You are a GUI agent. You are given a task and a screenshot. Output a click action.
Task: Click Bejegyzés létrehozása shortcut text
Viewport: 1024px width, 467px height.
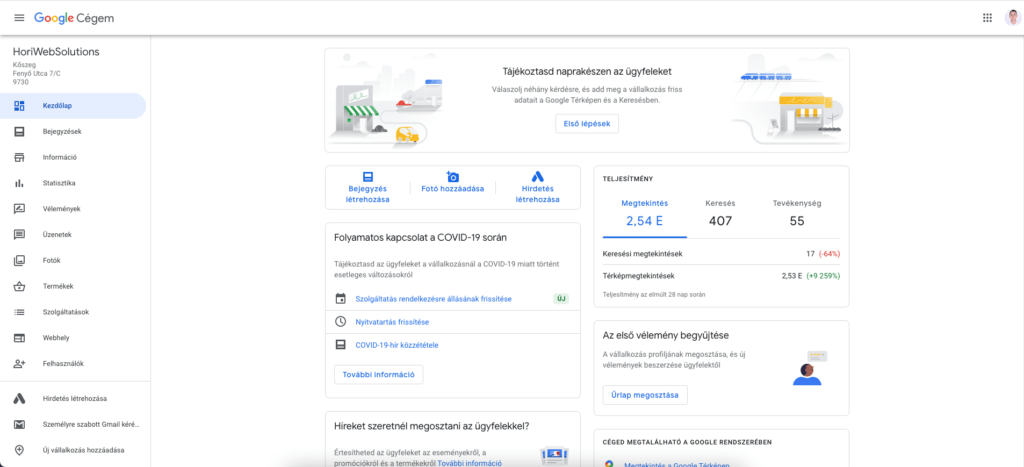pos(368,194)
